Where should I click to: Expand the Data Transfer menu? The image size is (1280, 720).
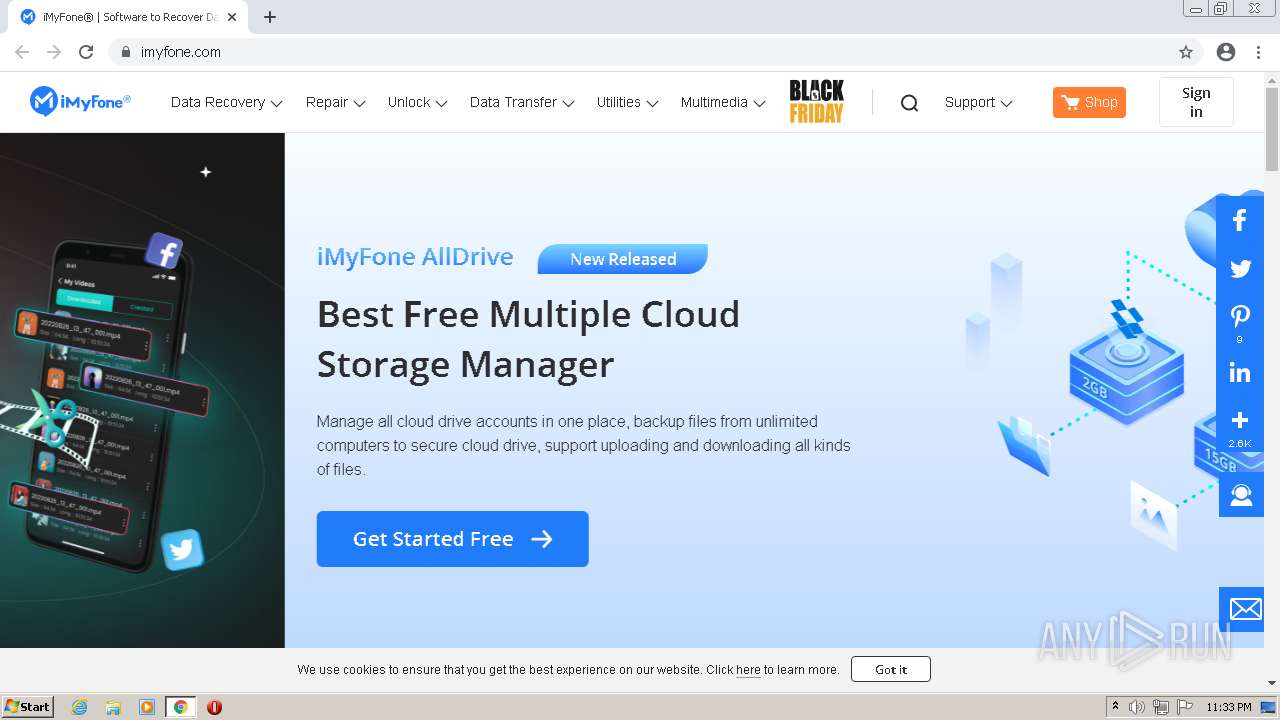(522, 102)
